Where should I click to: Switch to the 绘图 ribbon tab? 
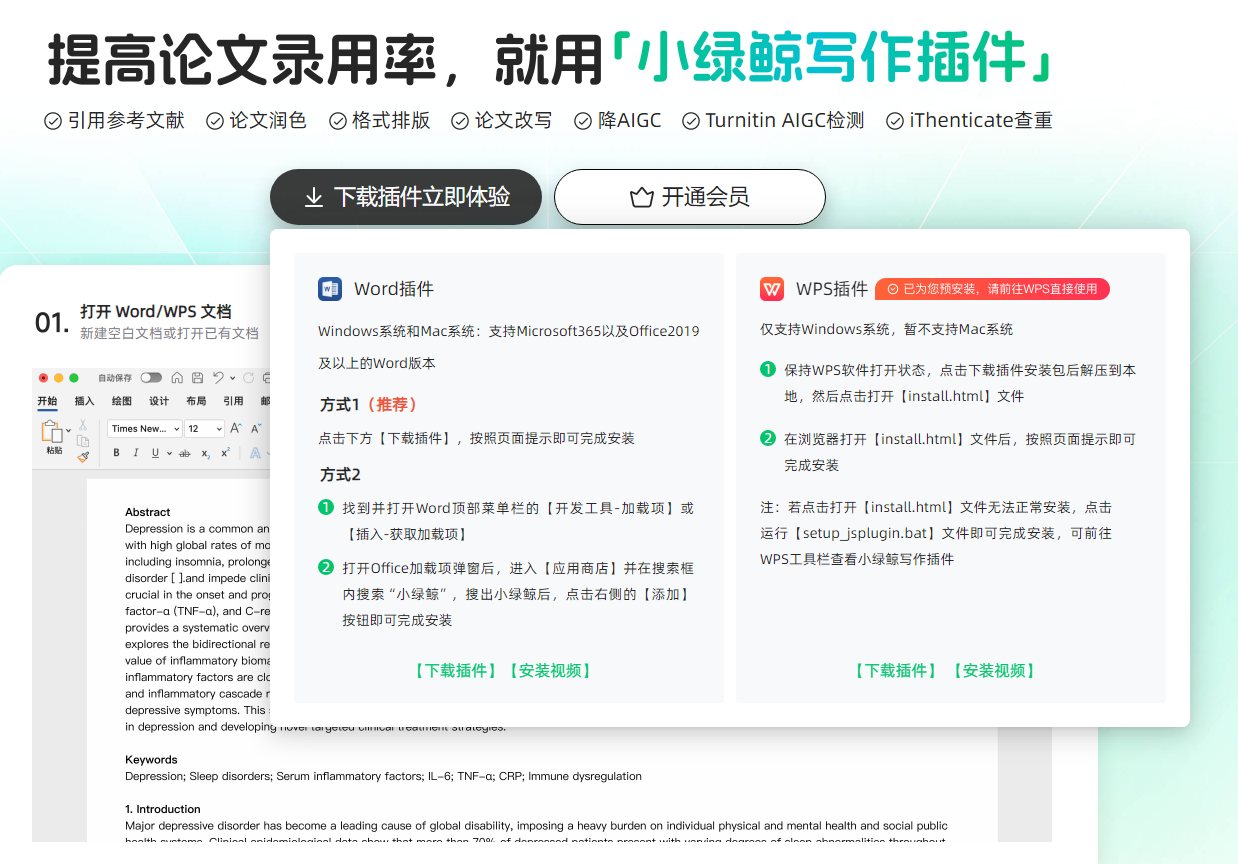point(121,401)
